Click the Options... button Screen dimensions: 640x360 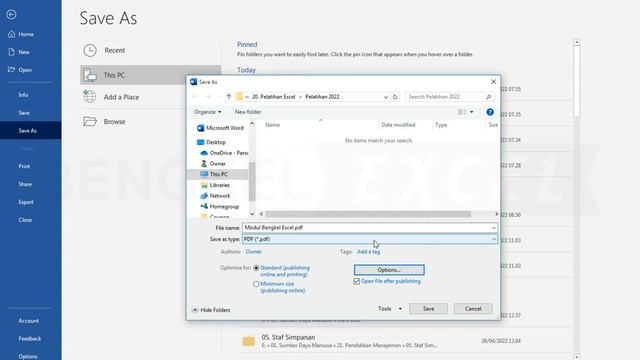click(x=389, y=270)
